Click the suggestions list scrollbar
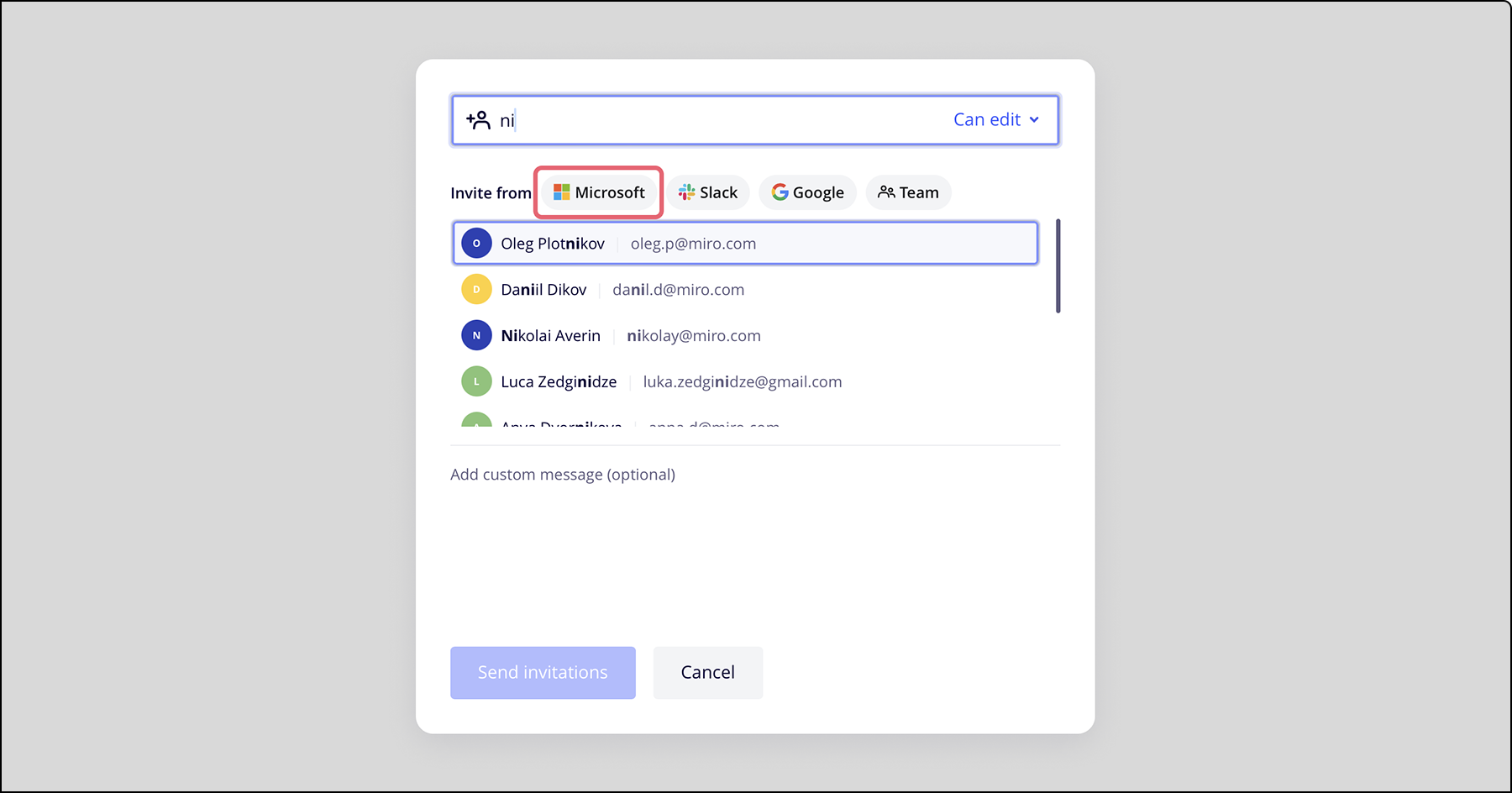1512x793 pixels. (1058, 266)
